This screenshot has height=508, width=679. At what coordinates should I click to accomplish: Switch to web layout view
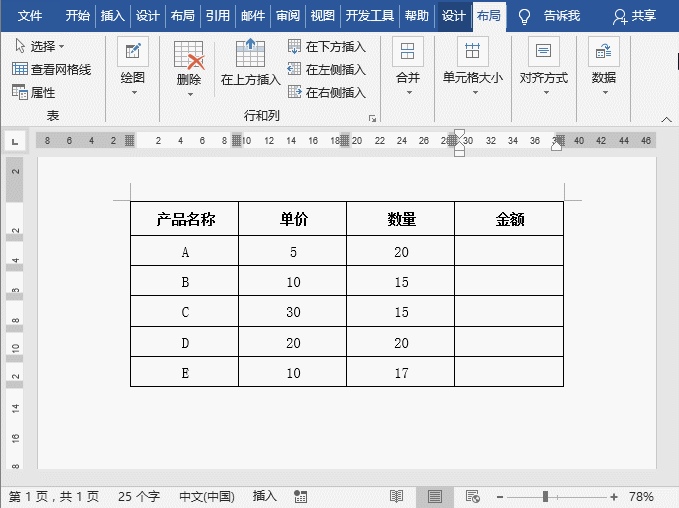click(x=472, y=496)
